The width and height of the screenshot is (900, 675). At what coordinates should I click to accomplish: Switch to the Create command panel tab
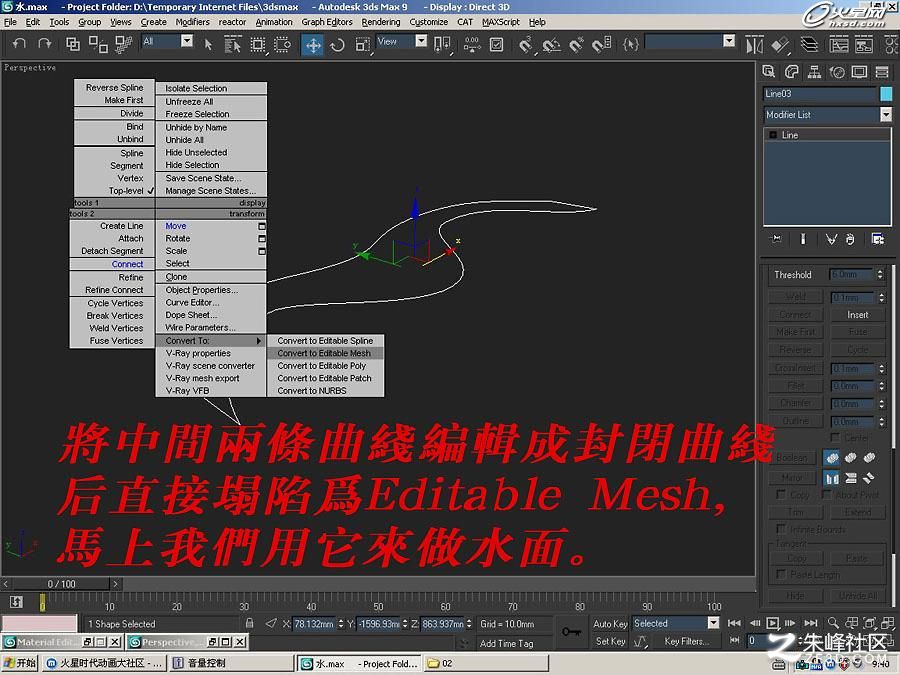click(769, 71)
